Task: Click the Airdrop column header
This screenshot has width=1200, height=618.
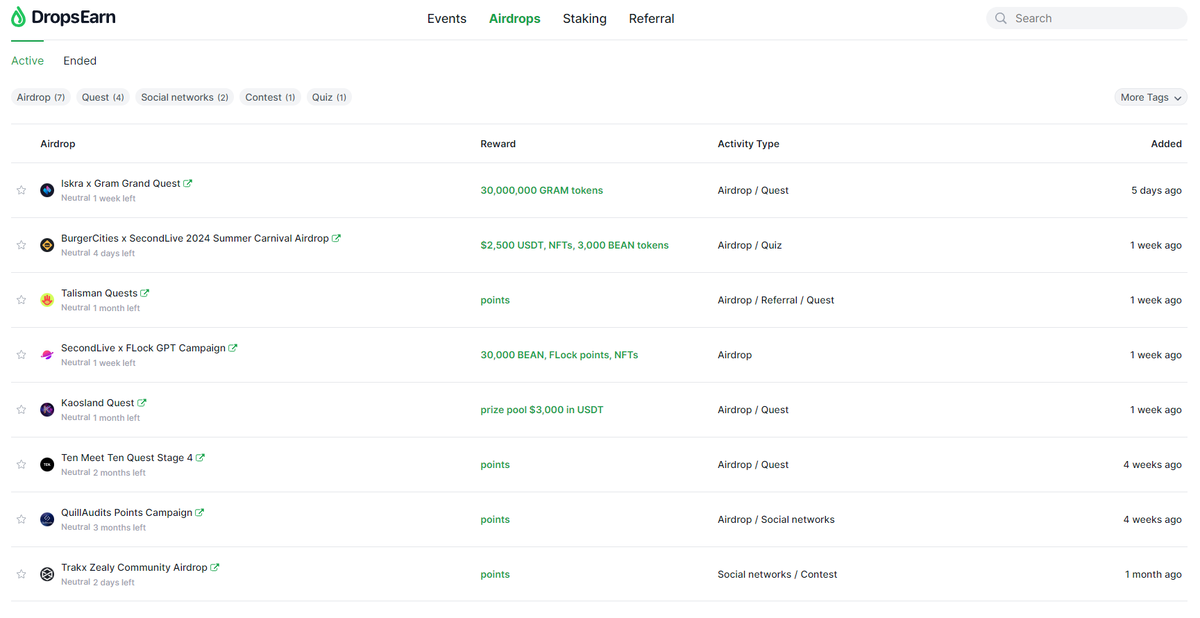Action: (x=58, y=144)
